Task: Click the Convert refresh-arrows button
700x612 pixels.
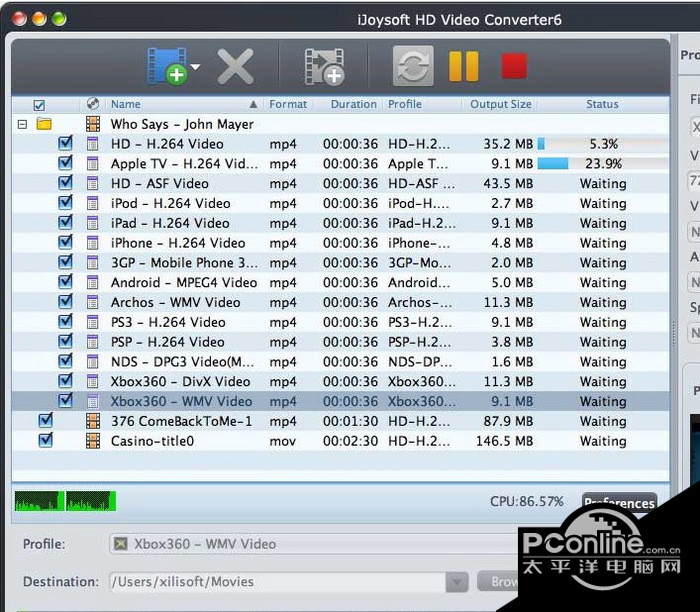Action: (x=413, y=66)
